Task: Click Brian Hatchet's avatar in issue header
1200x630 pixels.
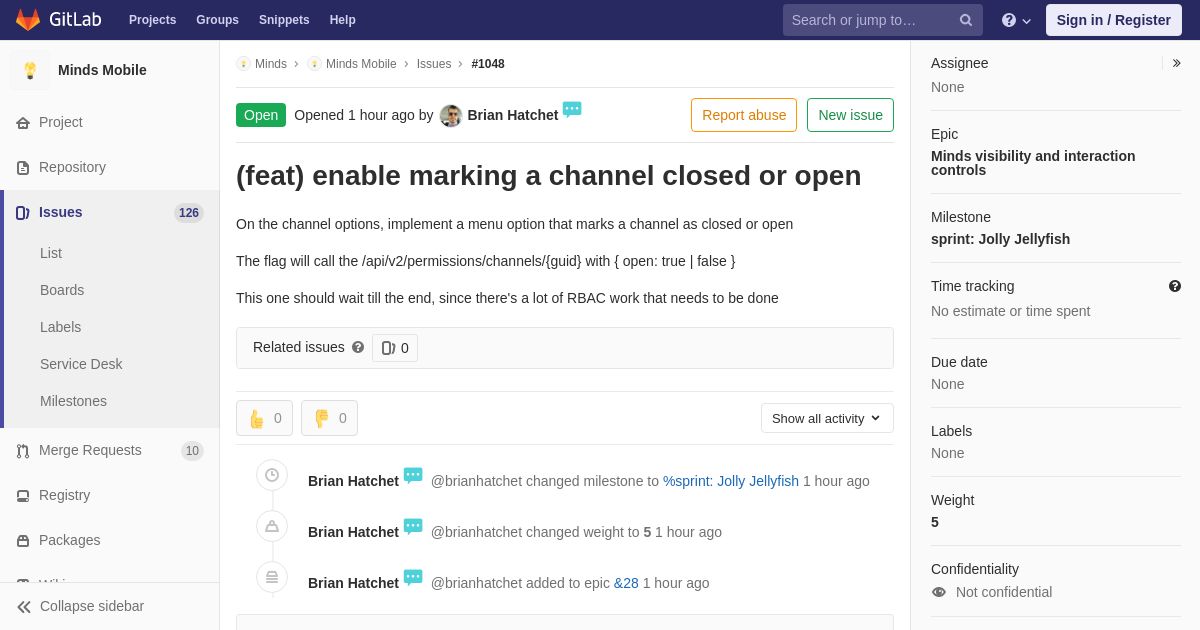Action: tap(451, 115)
